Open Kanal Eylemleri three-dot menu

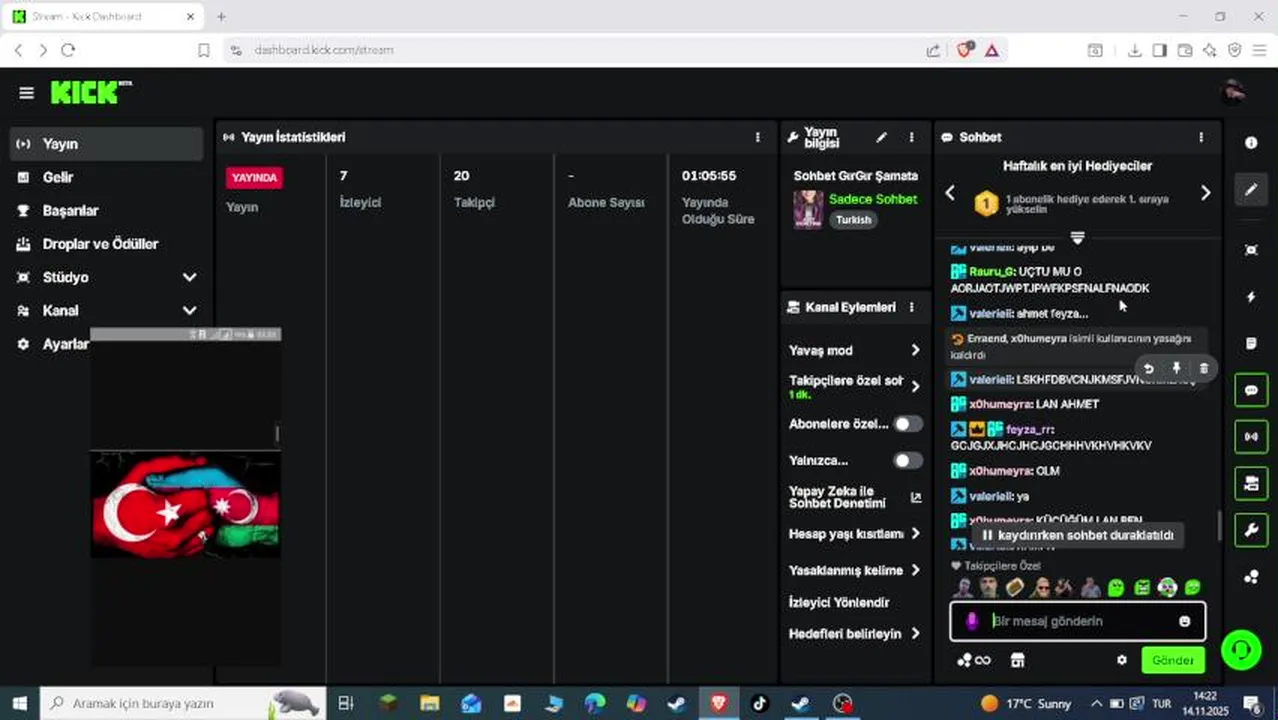coord(911,308)
